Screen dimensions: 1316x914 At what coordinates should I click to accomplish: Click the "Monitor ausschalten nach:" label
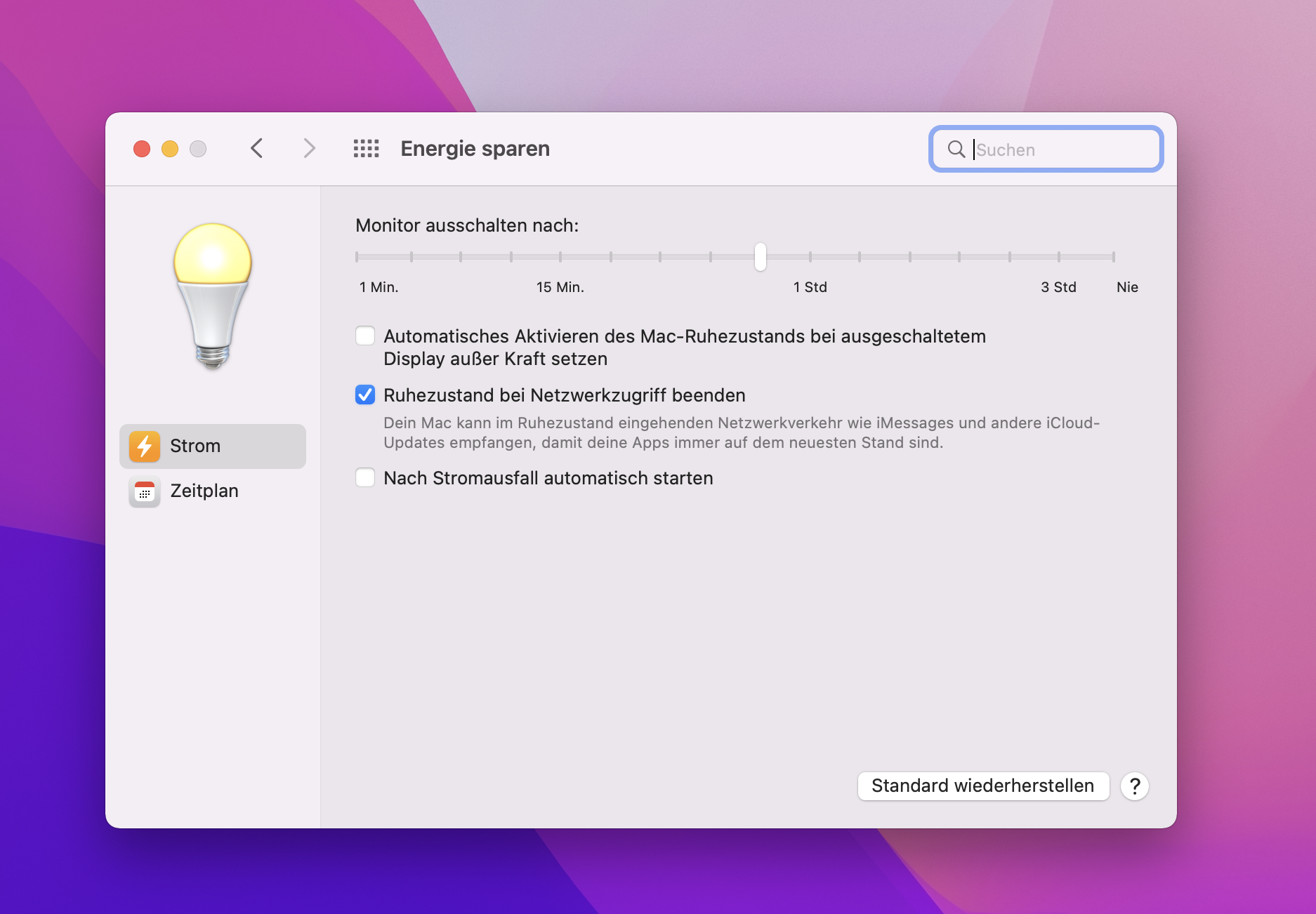click(x=467, y=225)
